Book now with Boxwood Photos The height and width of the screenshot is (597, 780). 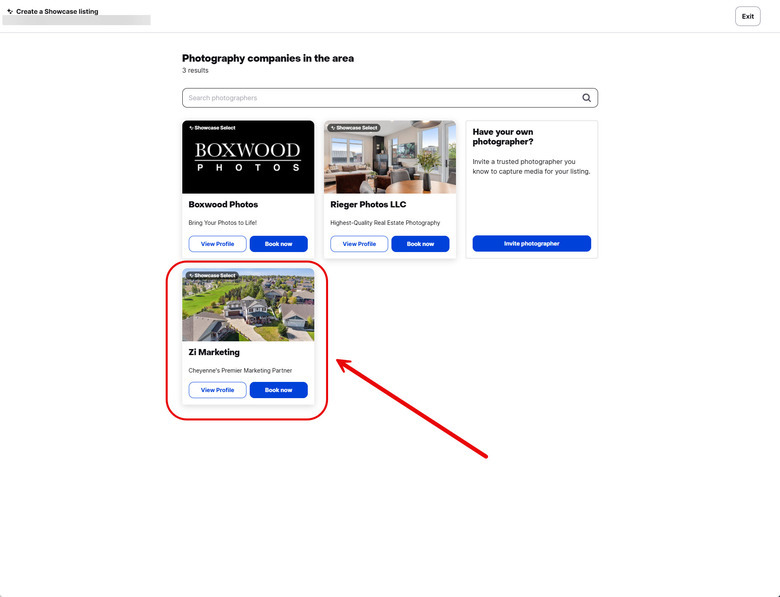click(279, 244)
